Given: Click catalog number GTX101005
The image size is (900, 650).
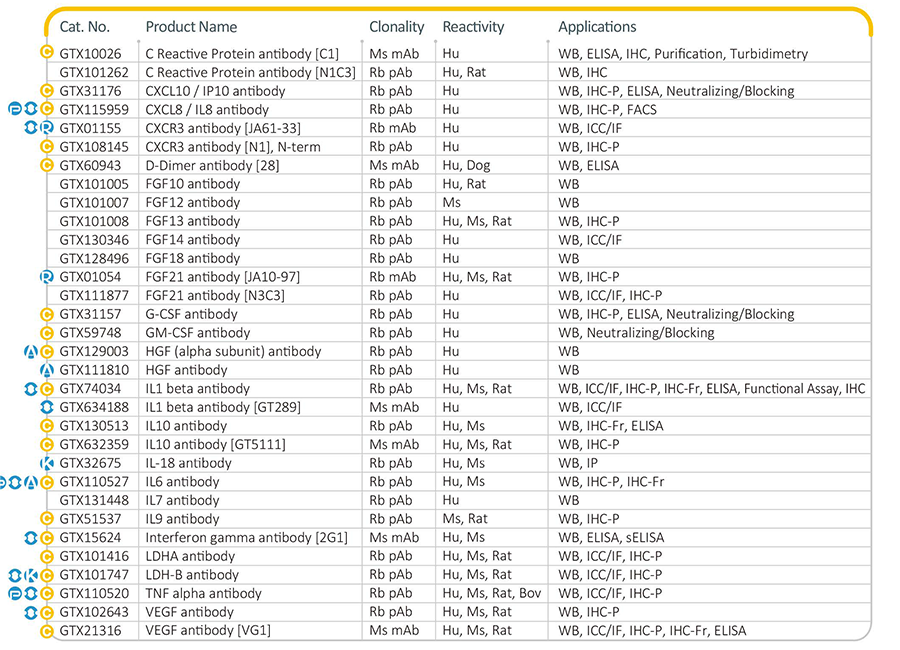Looking at the screenshot, I should point(94,184).
